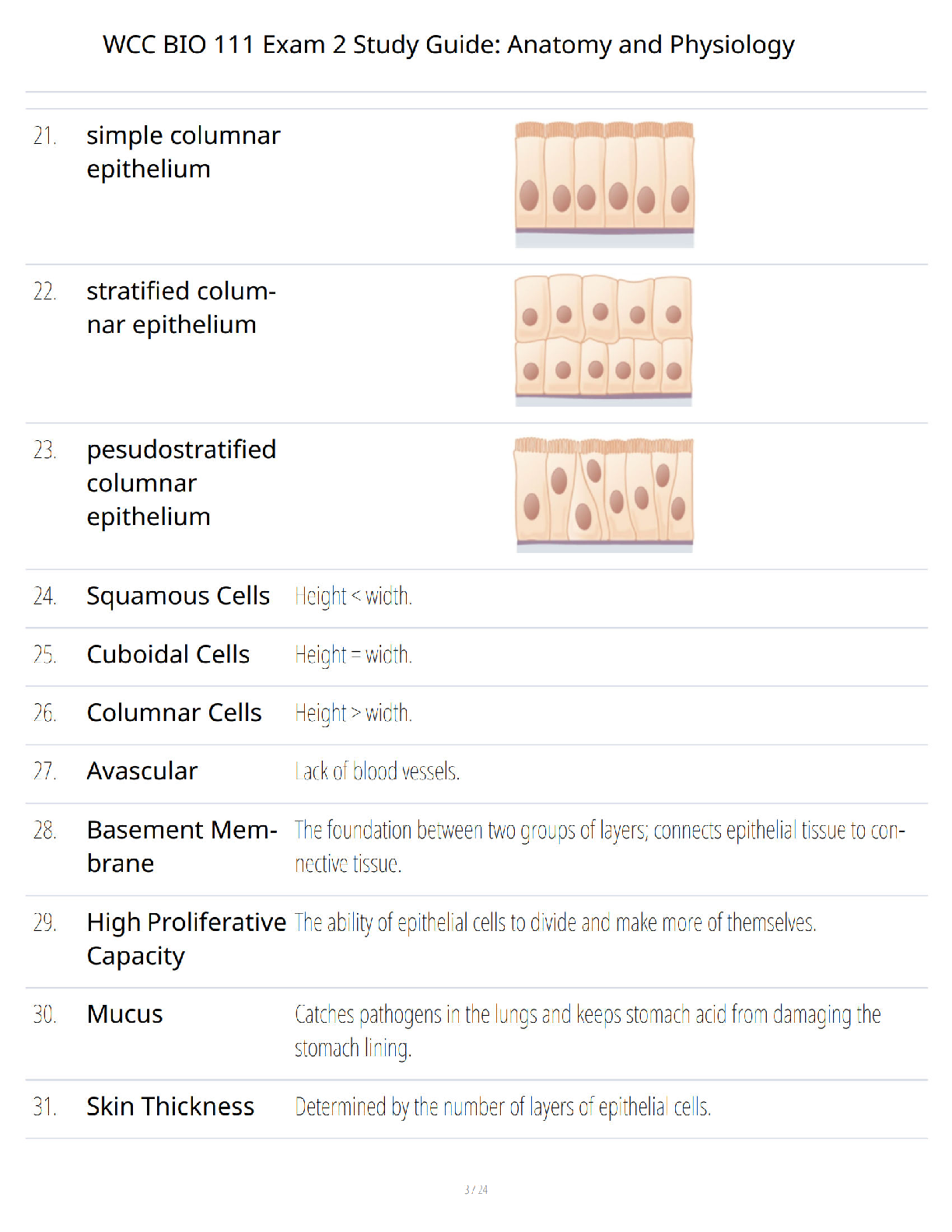Click the term 'simple columnar epithelium'
This screenshot has width=952, height=1232.
coord(184,152)
